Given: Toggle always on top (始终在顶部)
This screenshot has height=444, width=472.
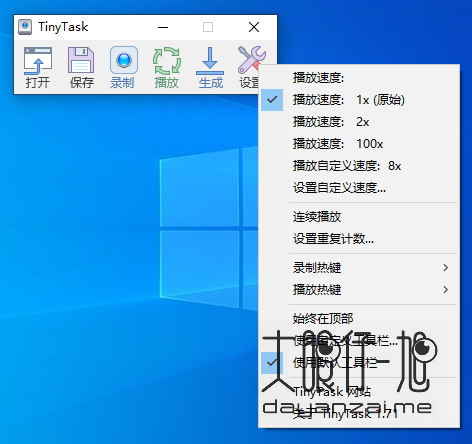Looking at the screenshot, I should (x=359, y=319).
